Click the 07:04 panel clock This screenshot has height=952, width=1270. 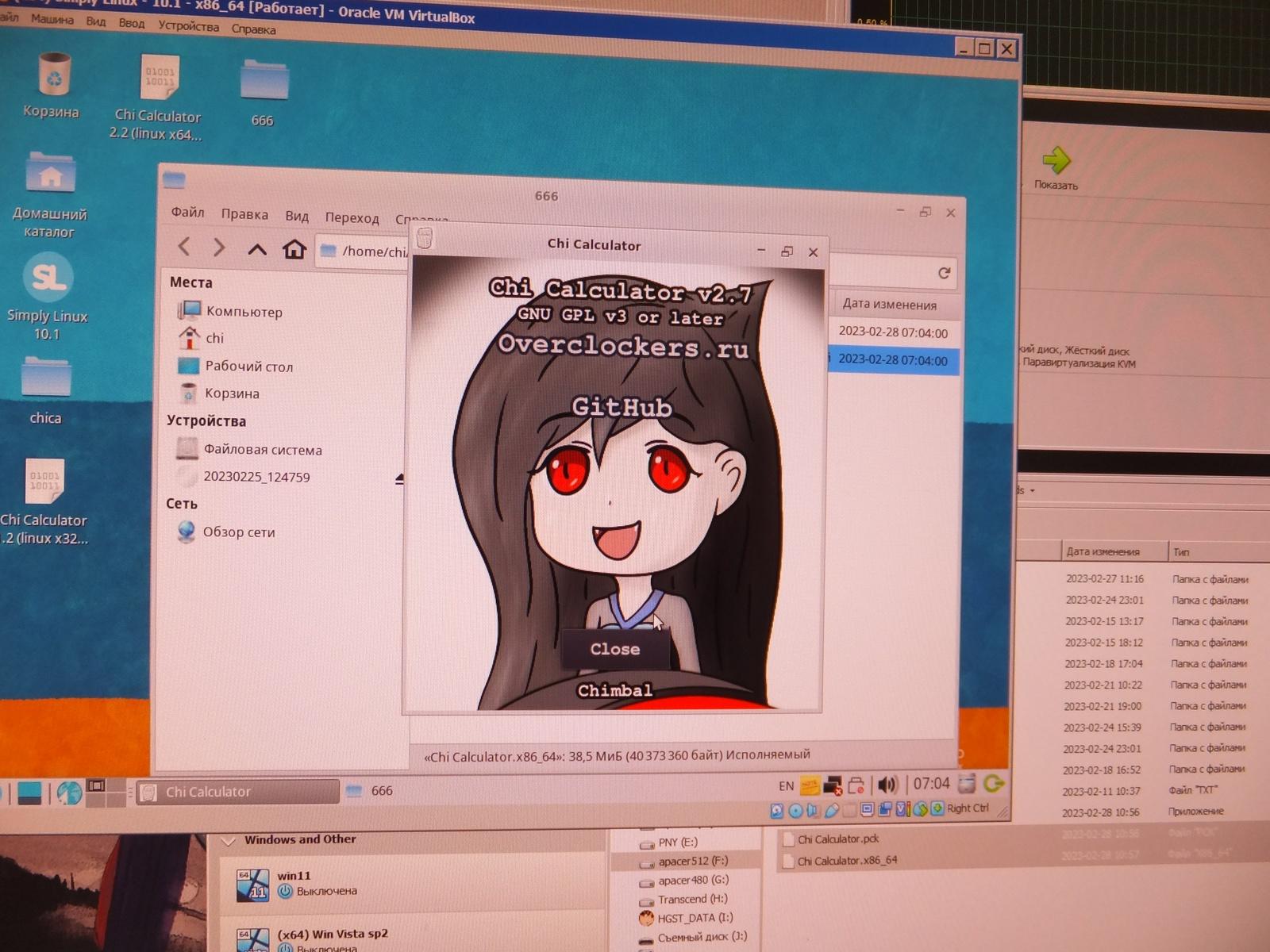click(931, 784)
